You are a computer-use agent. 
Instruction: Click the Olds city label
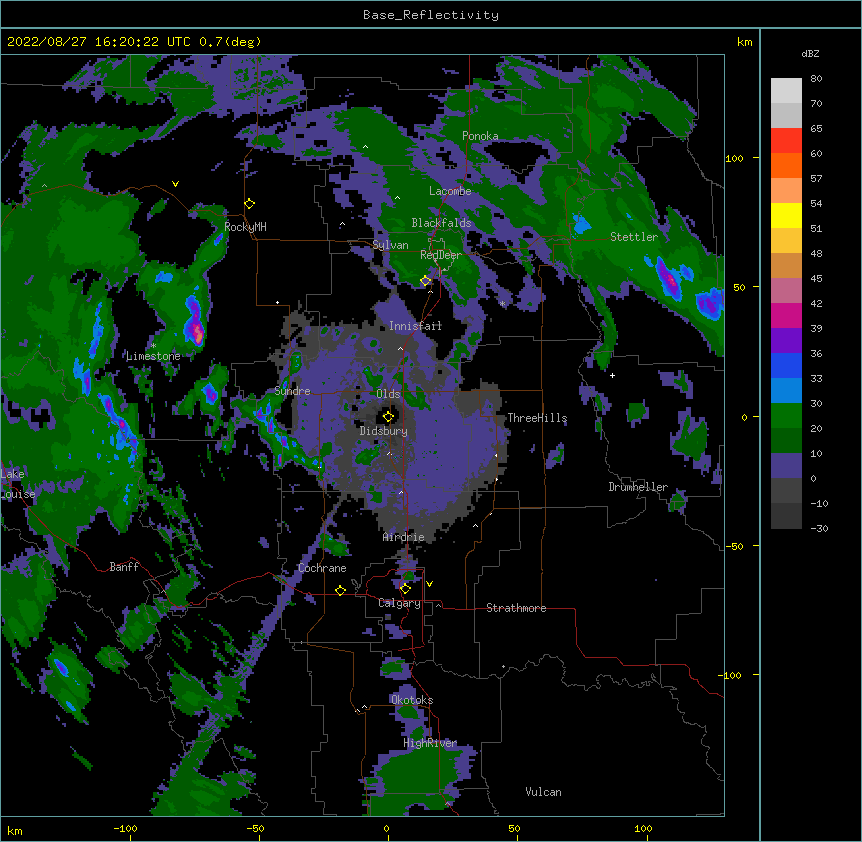(388, 394)
